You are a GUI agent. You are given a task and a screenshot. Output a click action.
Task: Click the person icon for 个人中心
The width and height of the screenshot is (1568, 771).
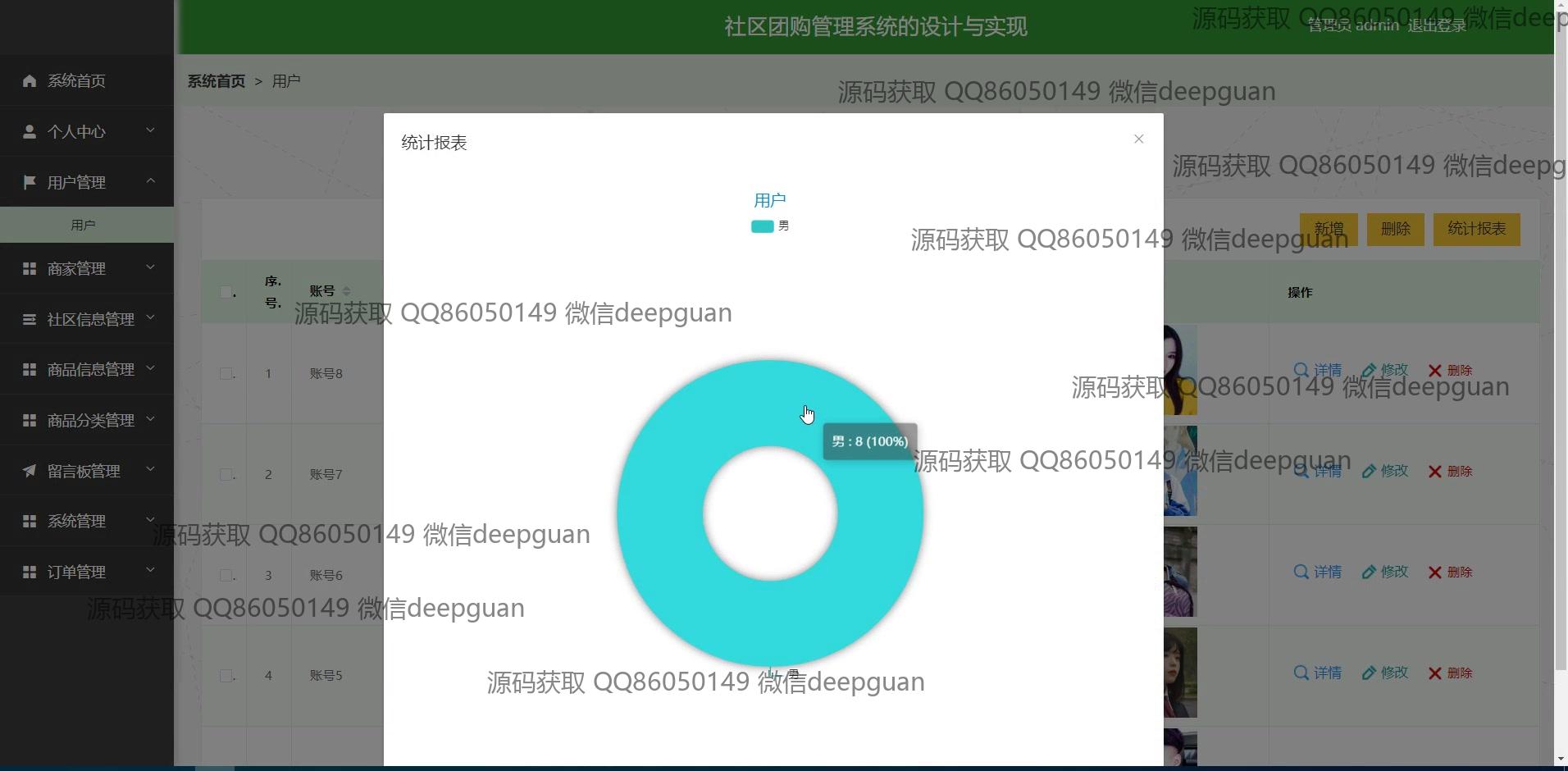pos(30,131)
